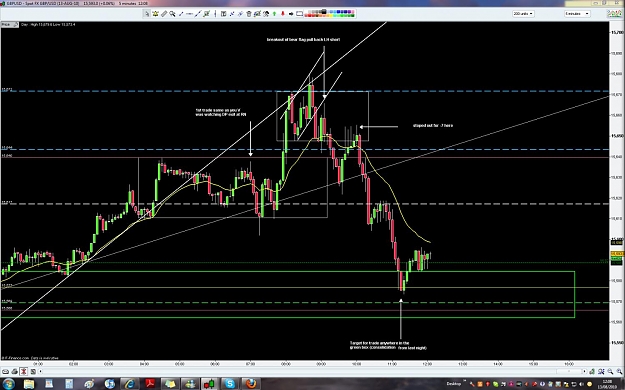Image resolution: width=625 pixels, height=390 pixels.
Task: Open the 5 minutes timeframe dropdown
Action: click(577, 14)
